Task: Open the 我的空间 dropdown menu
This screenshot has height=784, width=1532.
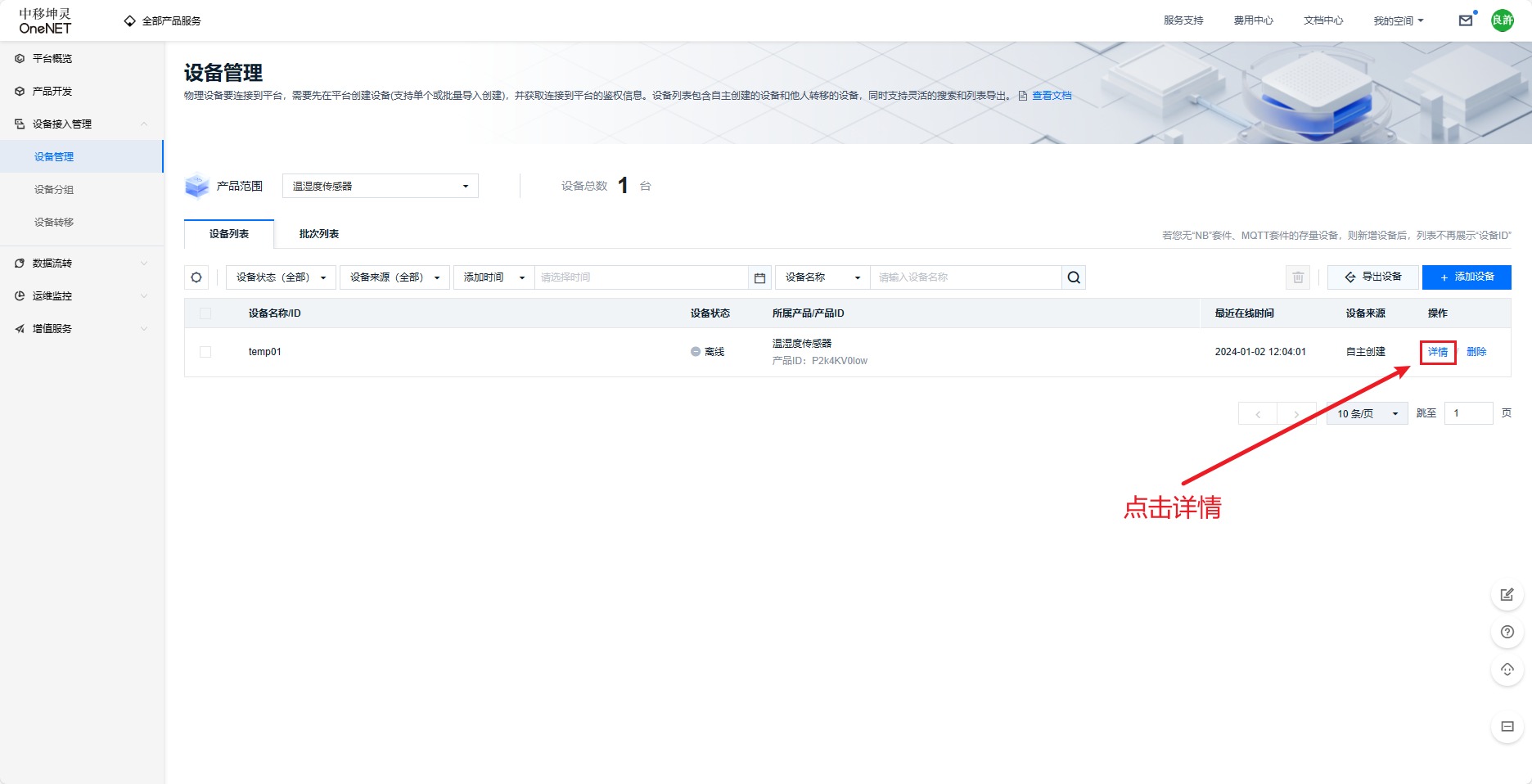Action: pyautogui.click(x=1399, y=20)
